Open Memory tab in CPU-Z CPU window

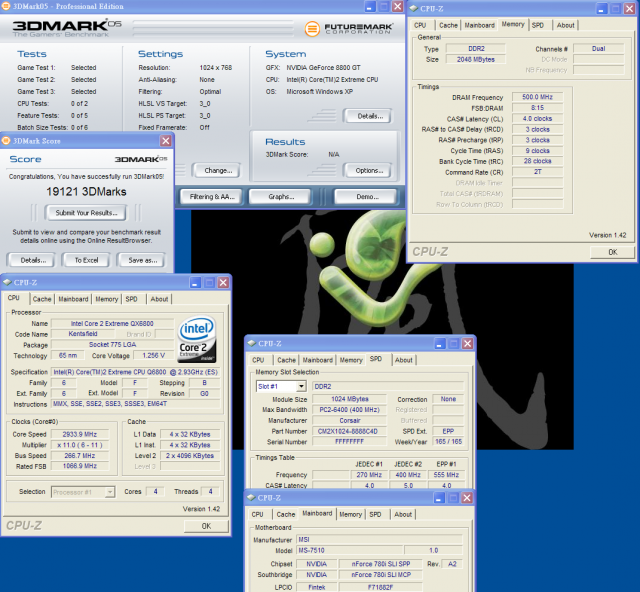107,299
